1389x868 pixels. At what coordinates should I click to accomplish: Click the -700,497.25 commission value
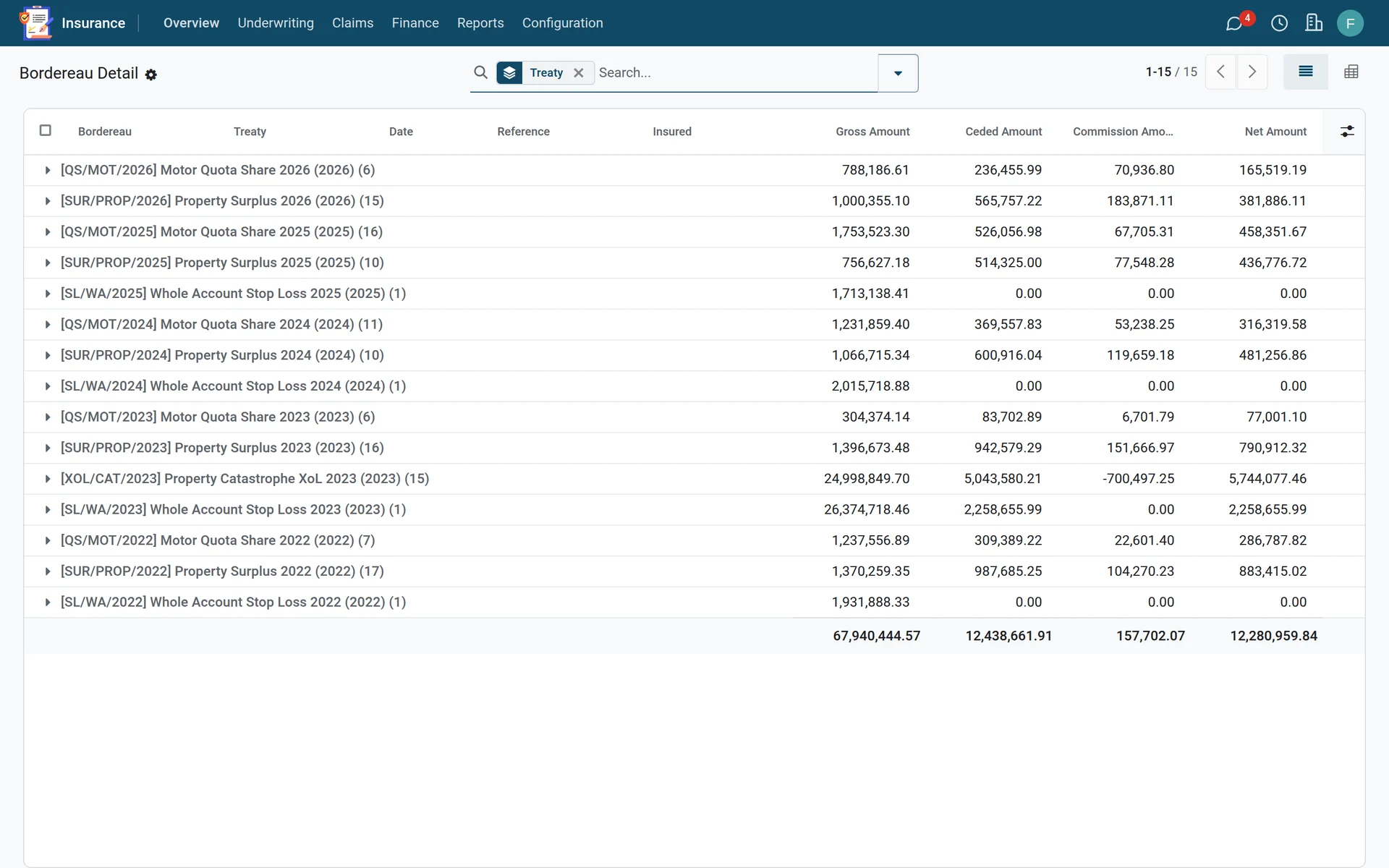pos(1138,479)
